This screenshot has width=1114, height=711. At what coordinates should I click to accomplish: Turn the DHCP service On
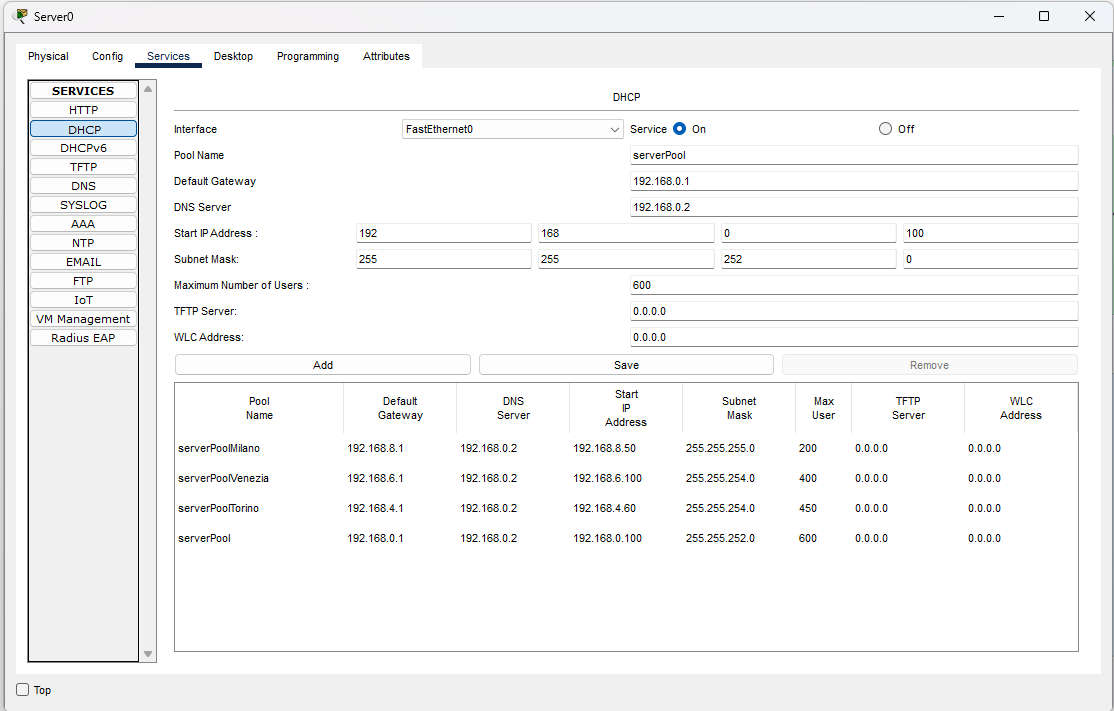coord(679,128)
